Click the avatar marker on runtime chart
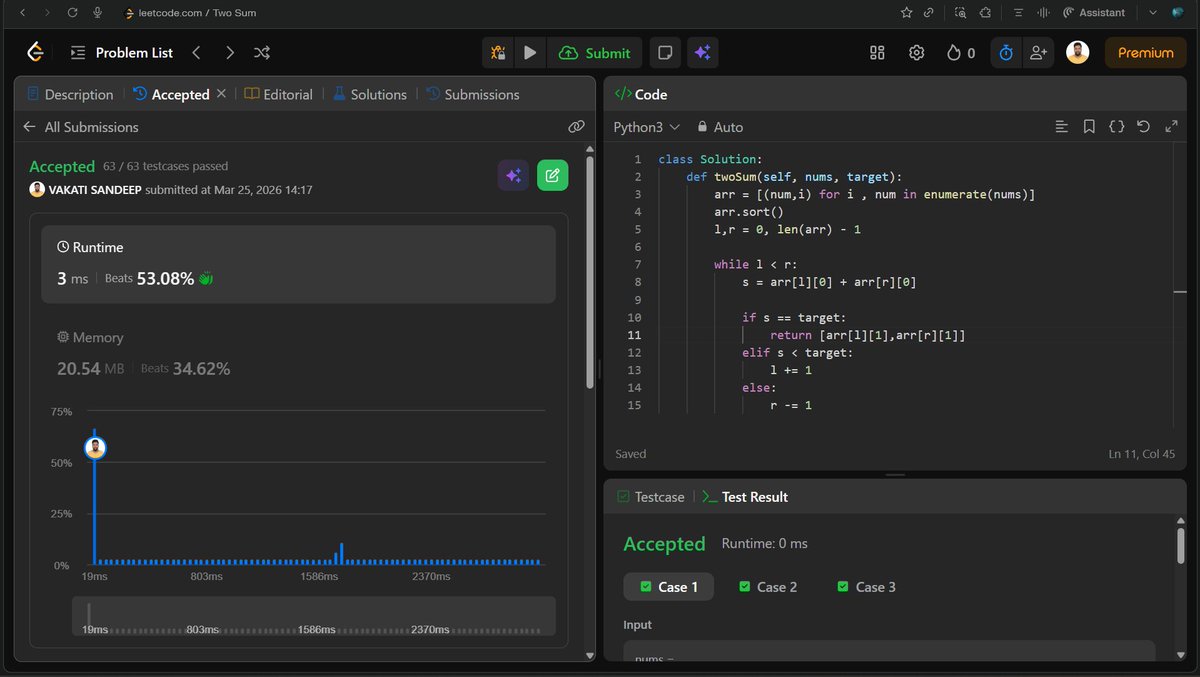Image resolution: width=1200 pixels, height=677 pixels. 95,448
